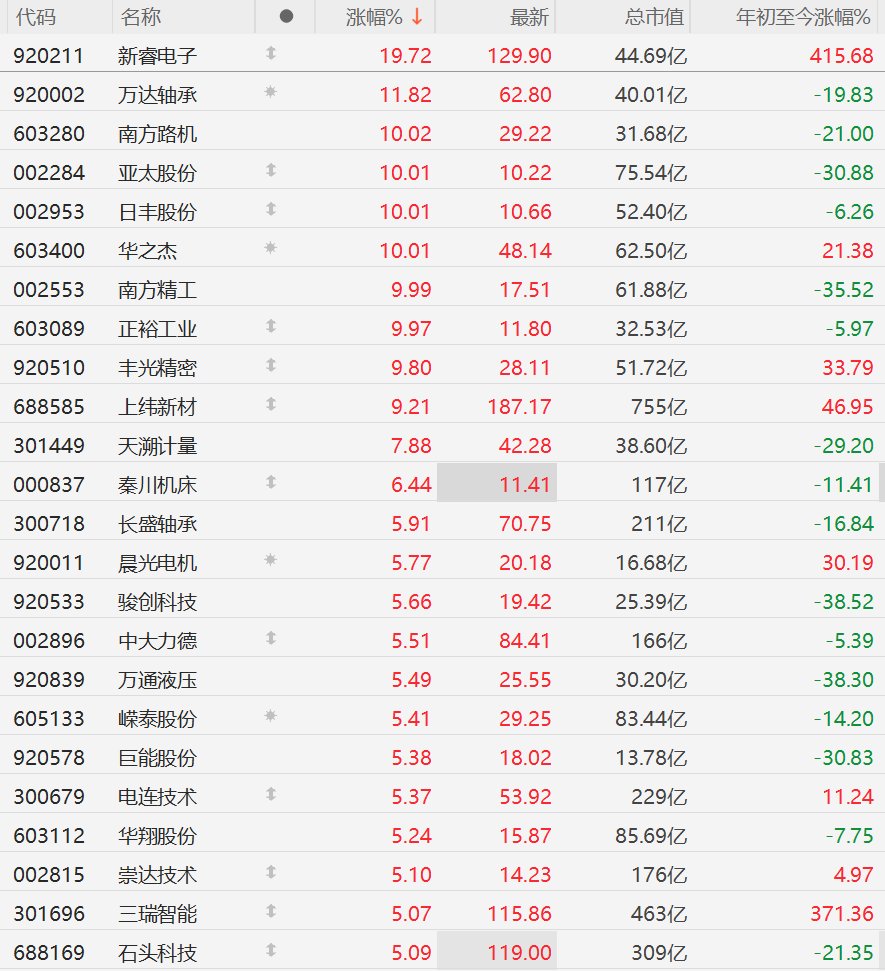Click the marker icon in 正裕工业 row

[271, 327]
